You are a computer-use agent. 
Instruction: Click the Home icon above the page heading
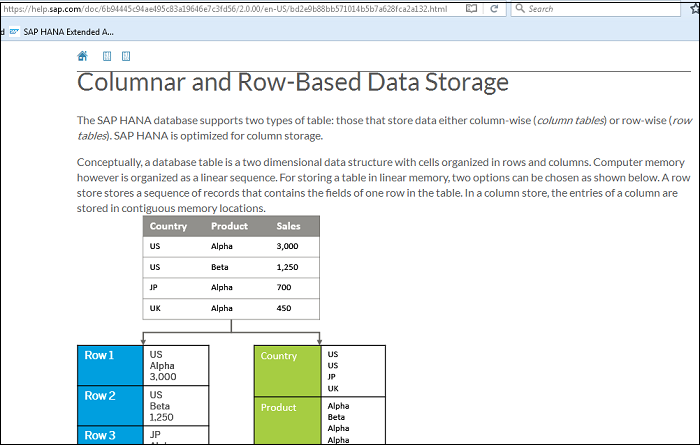83,57
